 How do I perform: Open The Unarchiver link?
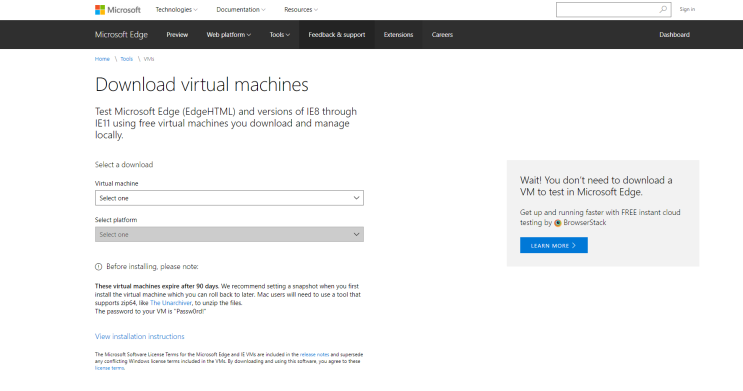pyautogui.click(x=171, y=303)
